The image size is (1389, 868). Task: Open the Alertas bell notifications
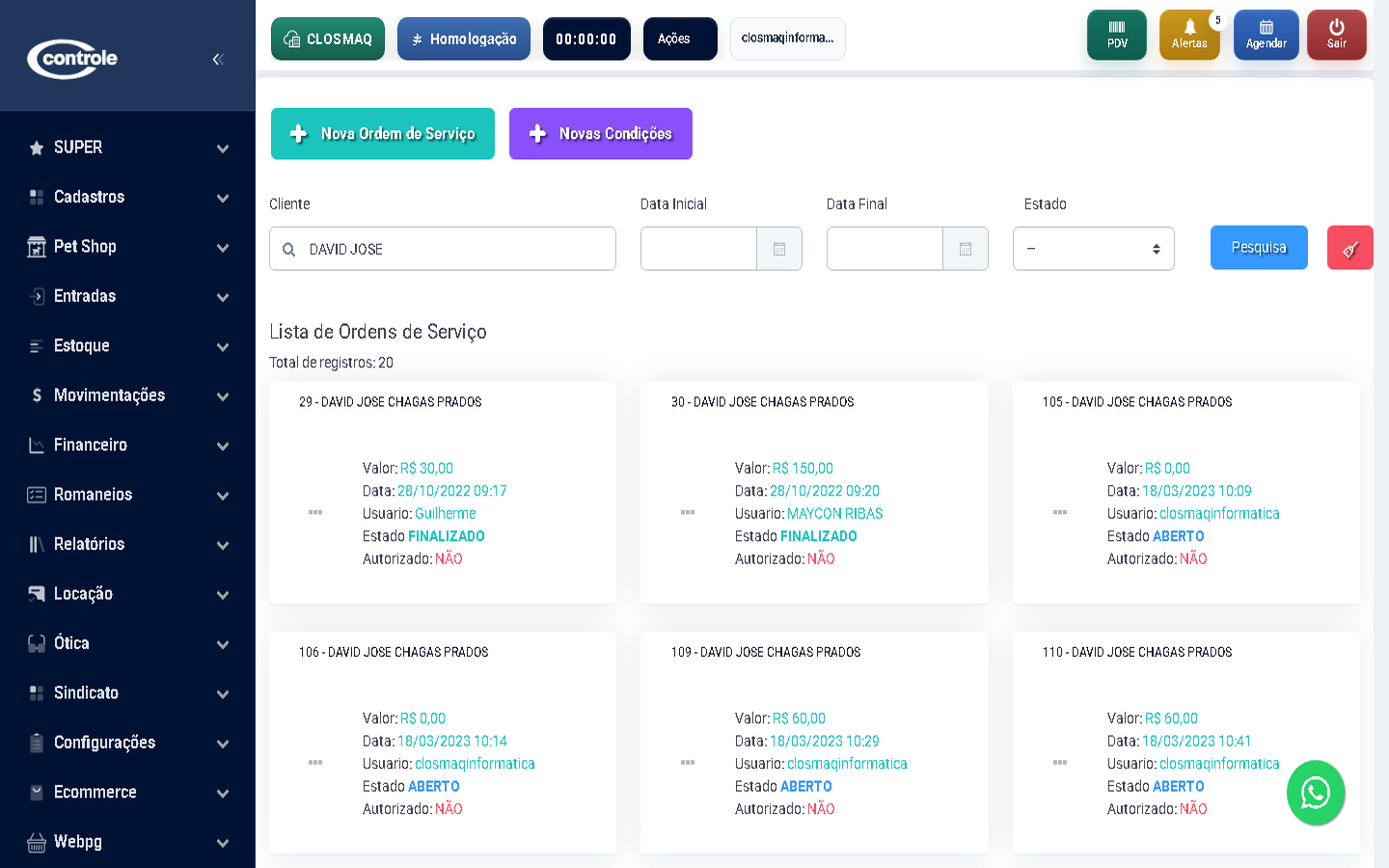[1188, 35]
